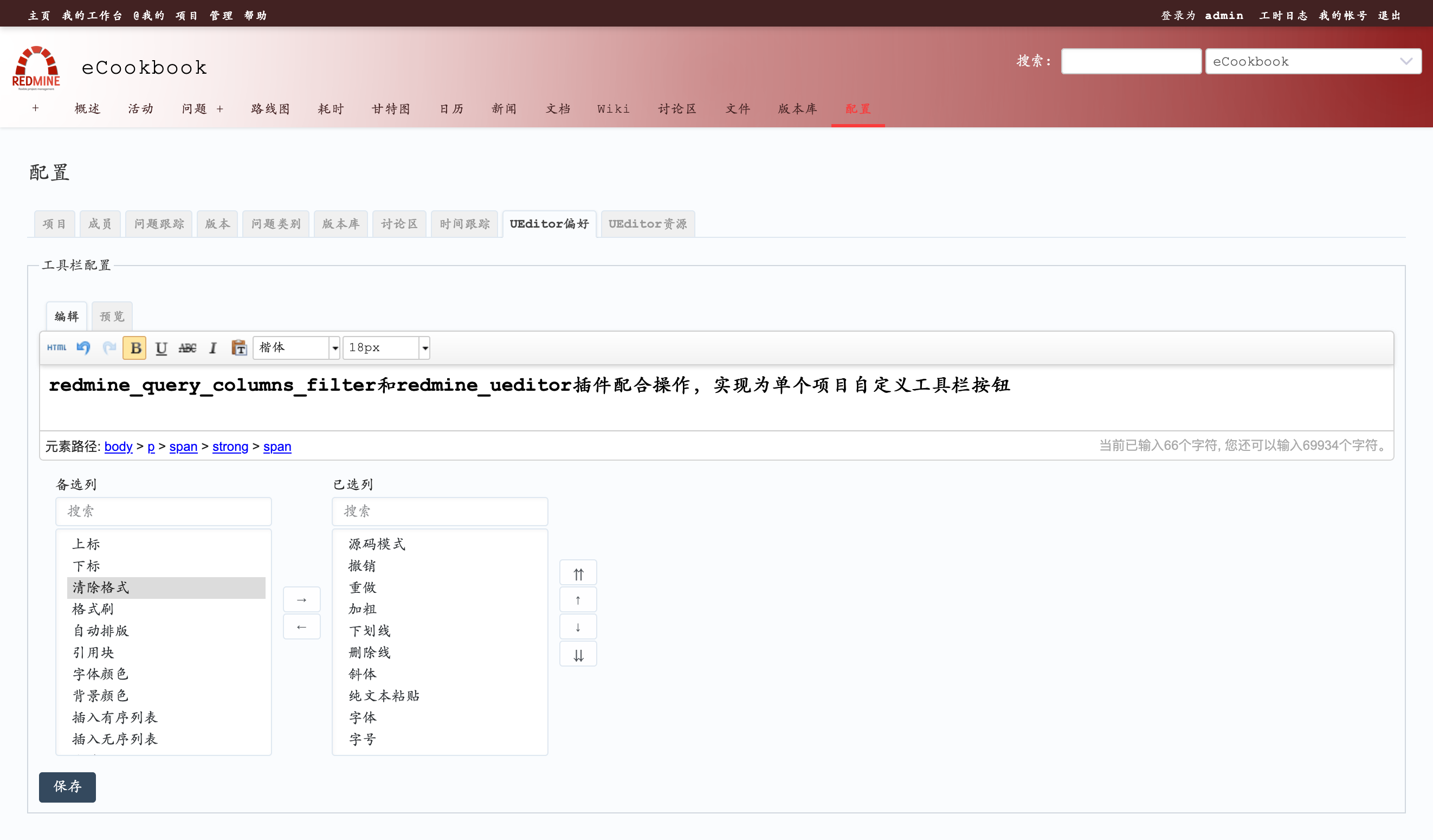
Task: Click the 保存 save button
Action: click(67, 787)
